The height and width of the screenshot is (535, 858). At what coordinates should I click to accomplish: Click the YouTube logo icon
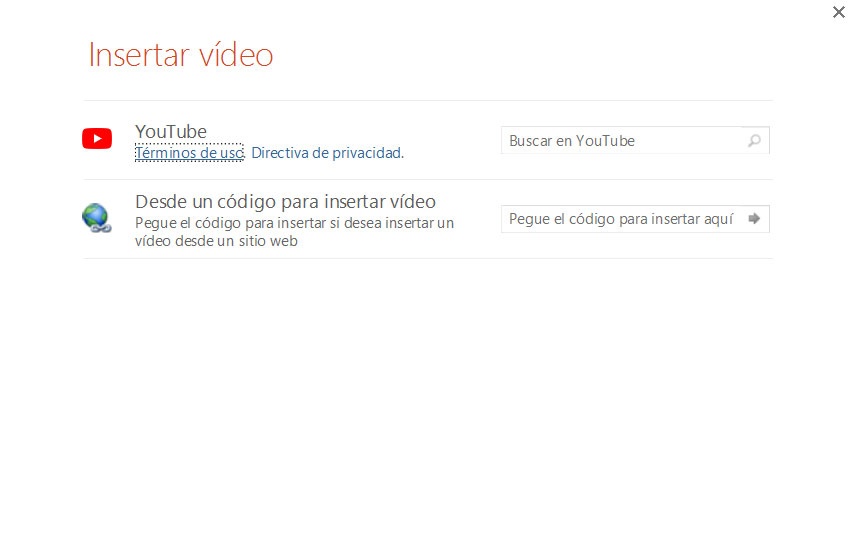coord(97,139)
